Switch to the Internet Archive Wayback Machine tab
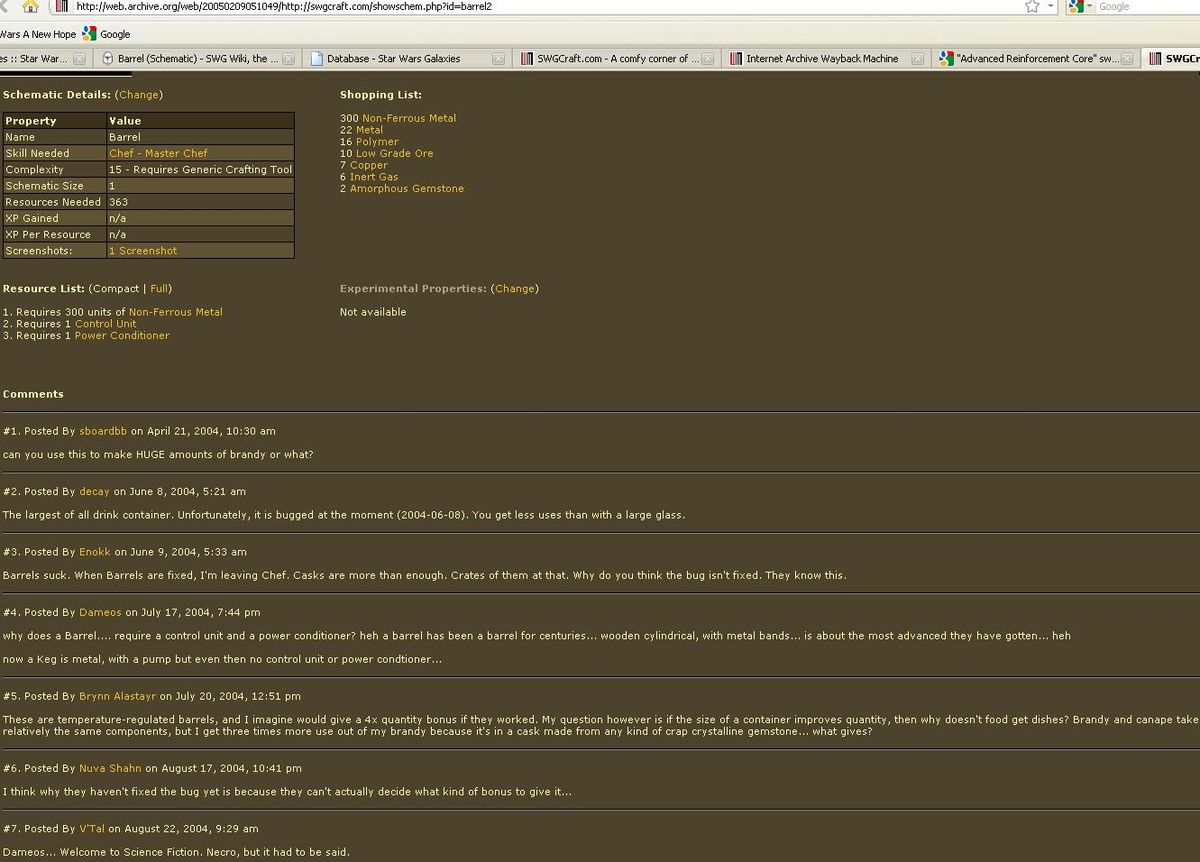 coord(821,59)
